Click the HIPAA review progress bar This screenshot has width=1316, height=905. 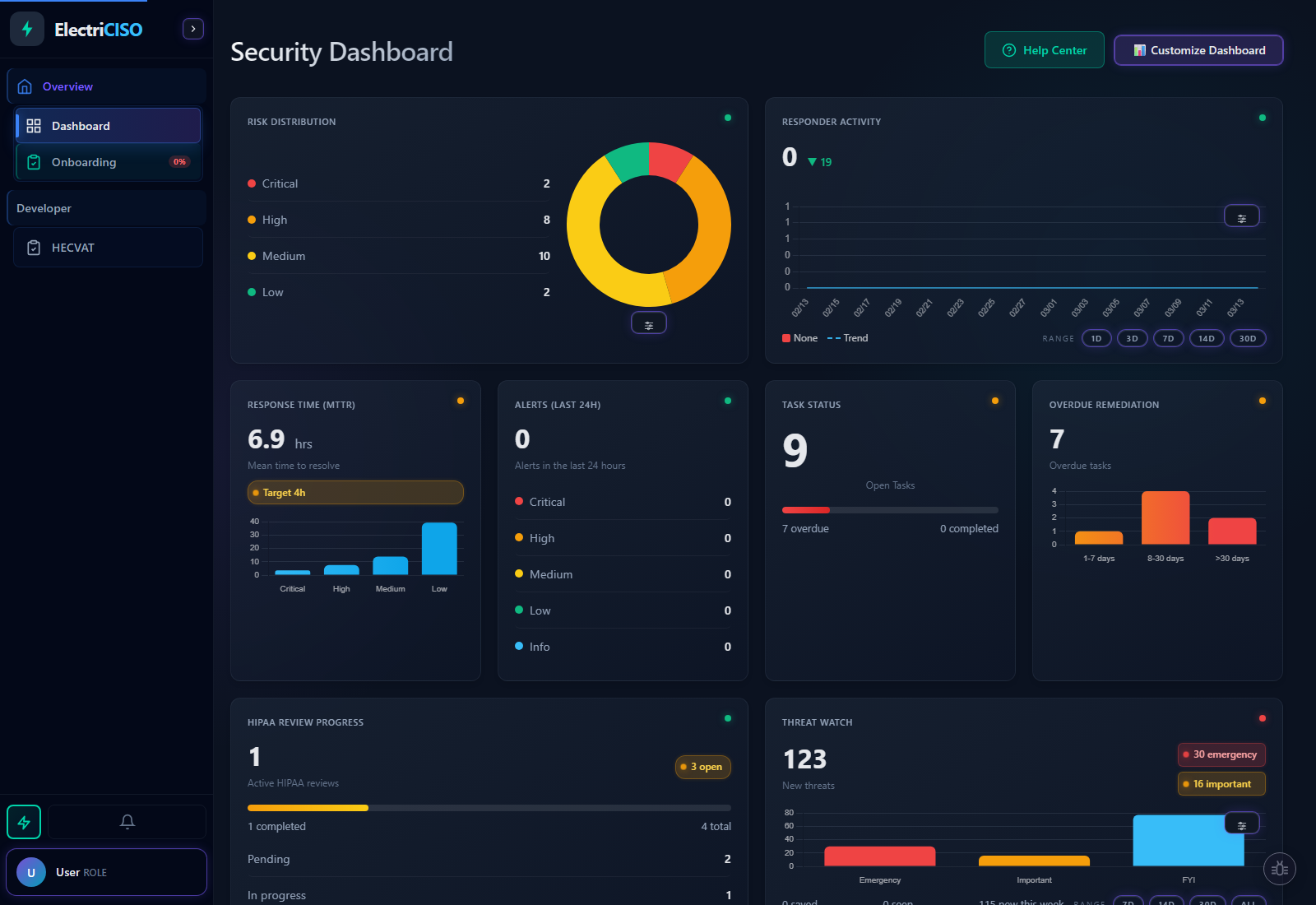pyautogui.click(x=489, y=807)
